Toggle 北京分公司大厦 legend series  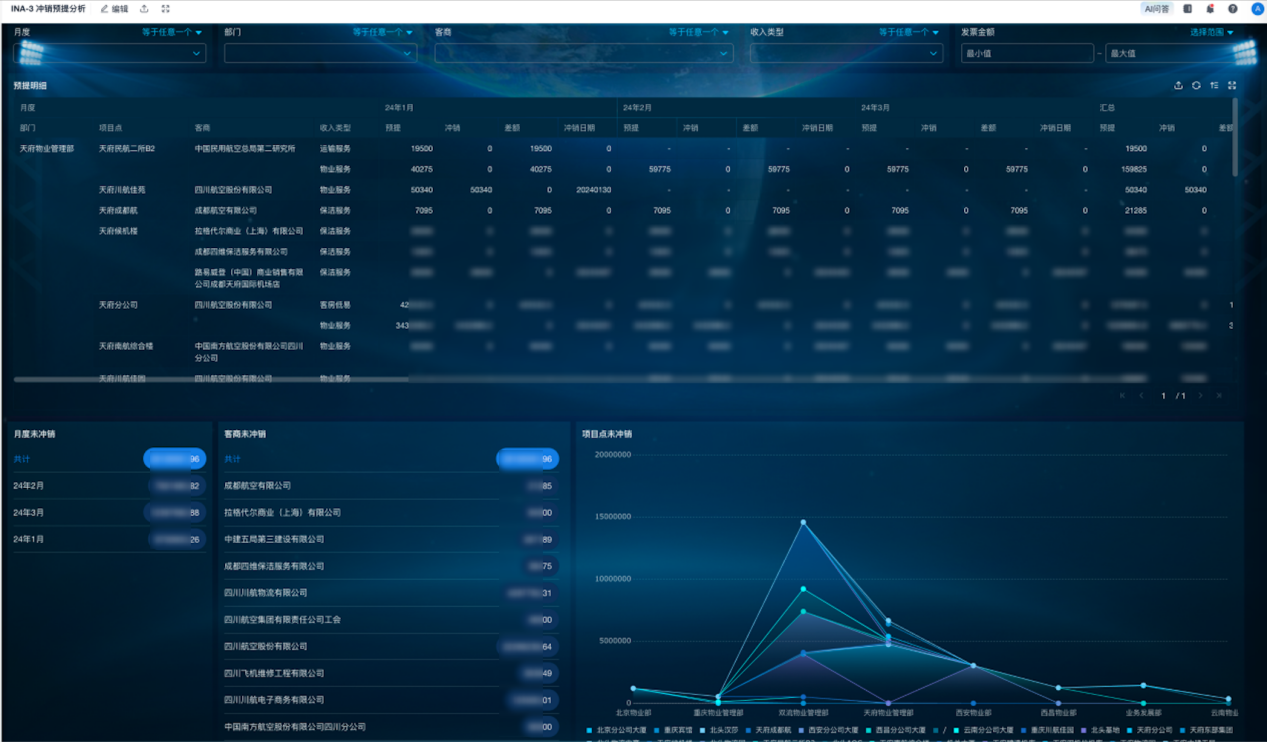coord(617,730)
